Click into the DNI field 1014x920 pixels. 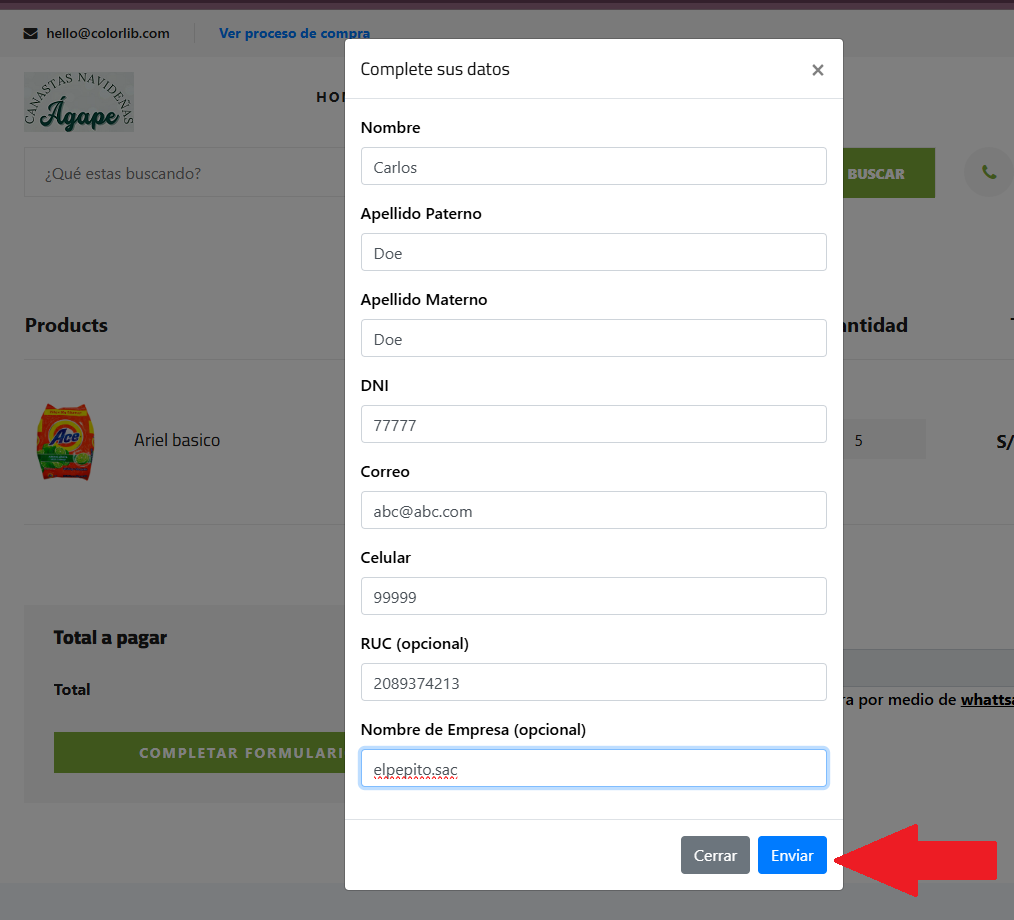593,425
